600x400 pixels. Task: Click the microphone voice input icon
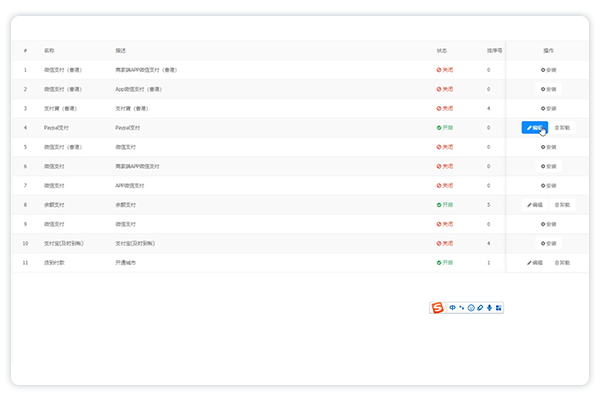click(489, 307)
